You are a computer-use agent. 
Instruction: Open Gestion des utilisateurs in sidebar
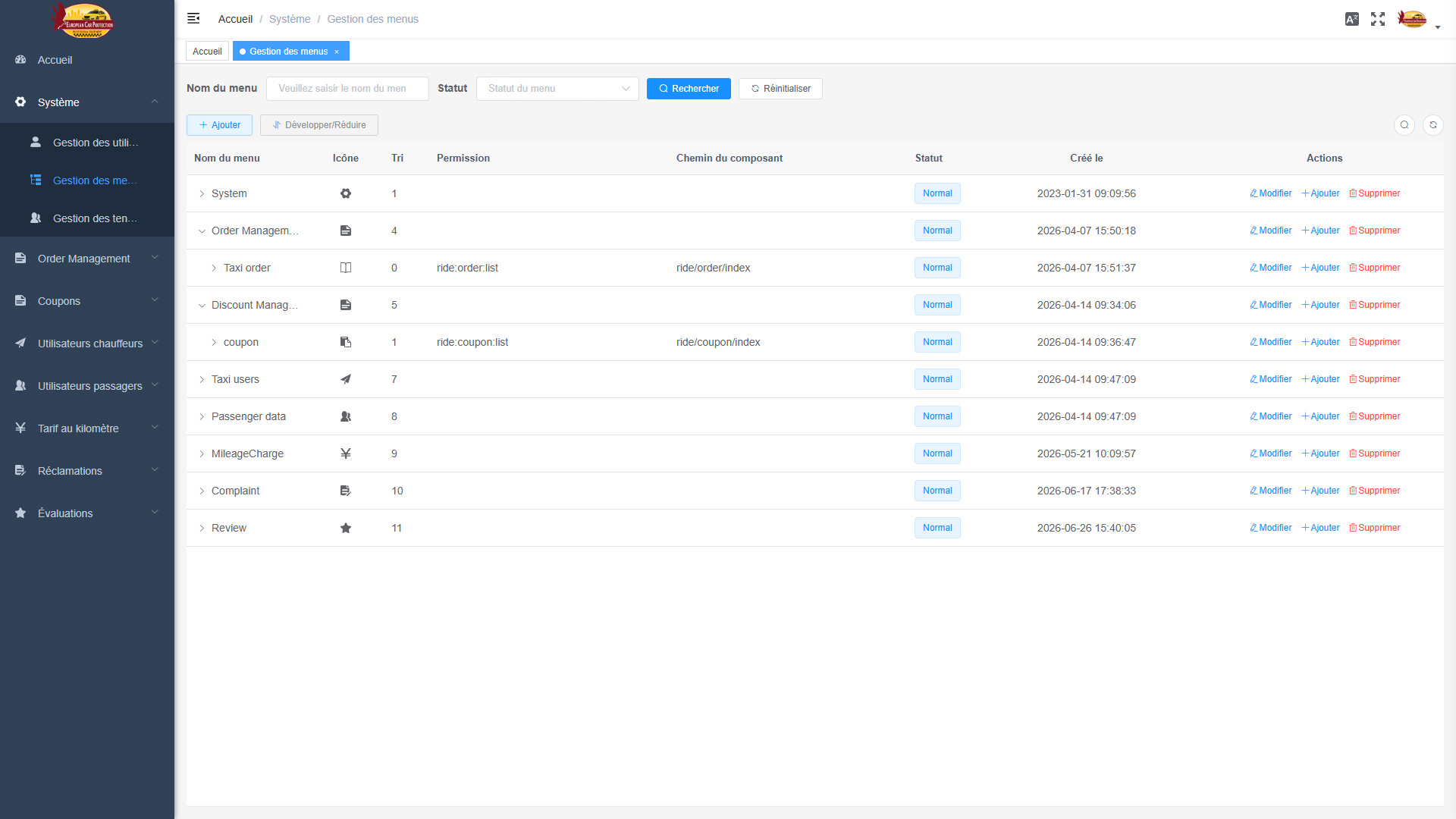click(87, 143)
